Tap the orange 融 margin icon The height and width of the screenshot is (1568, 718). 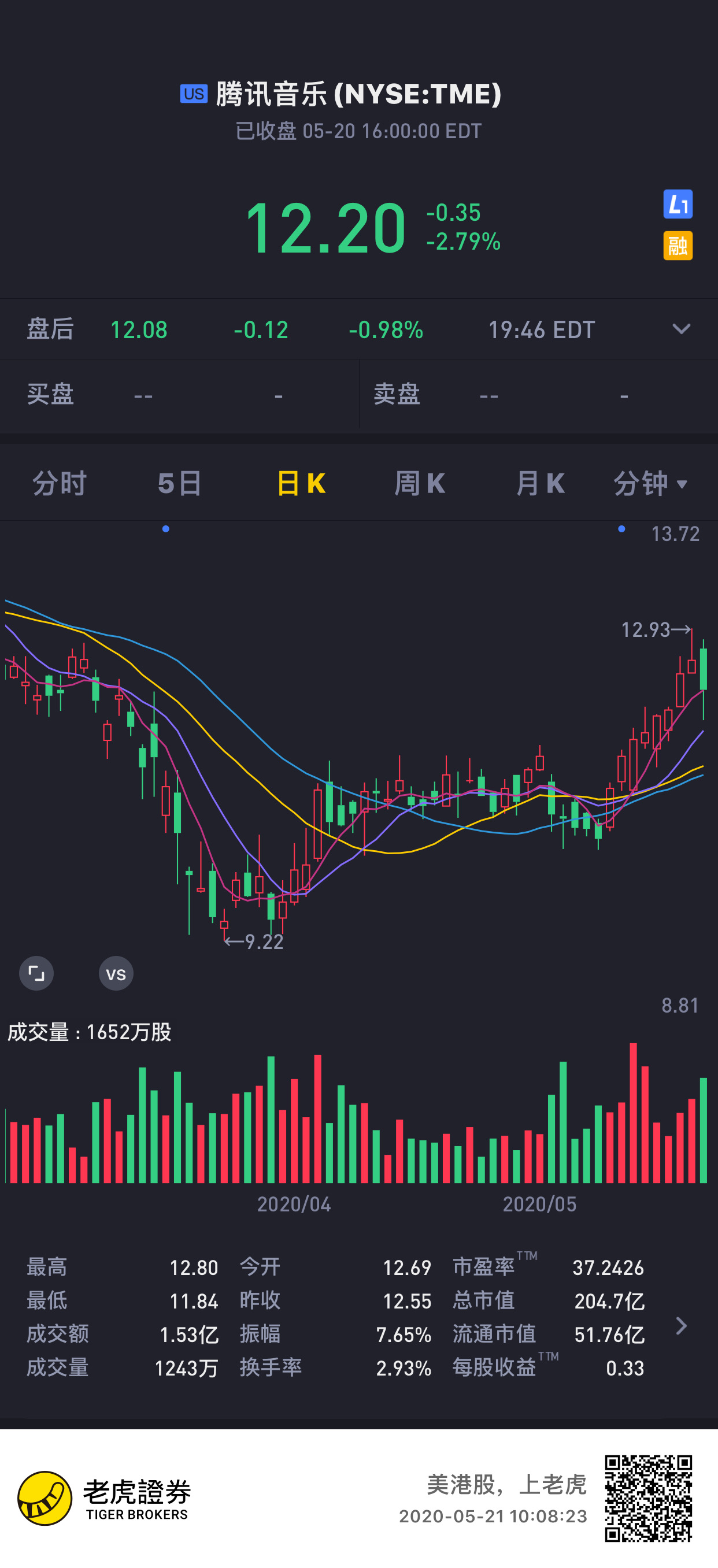(678, 245)
